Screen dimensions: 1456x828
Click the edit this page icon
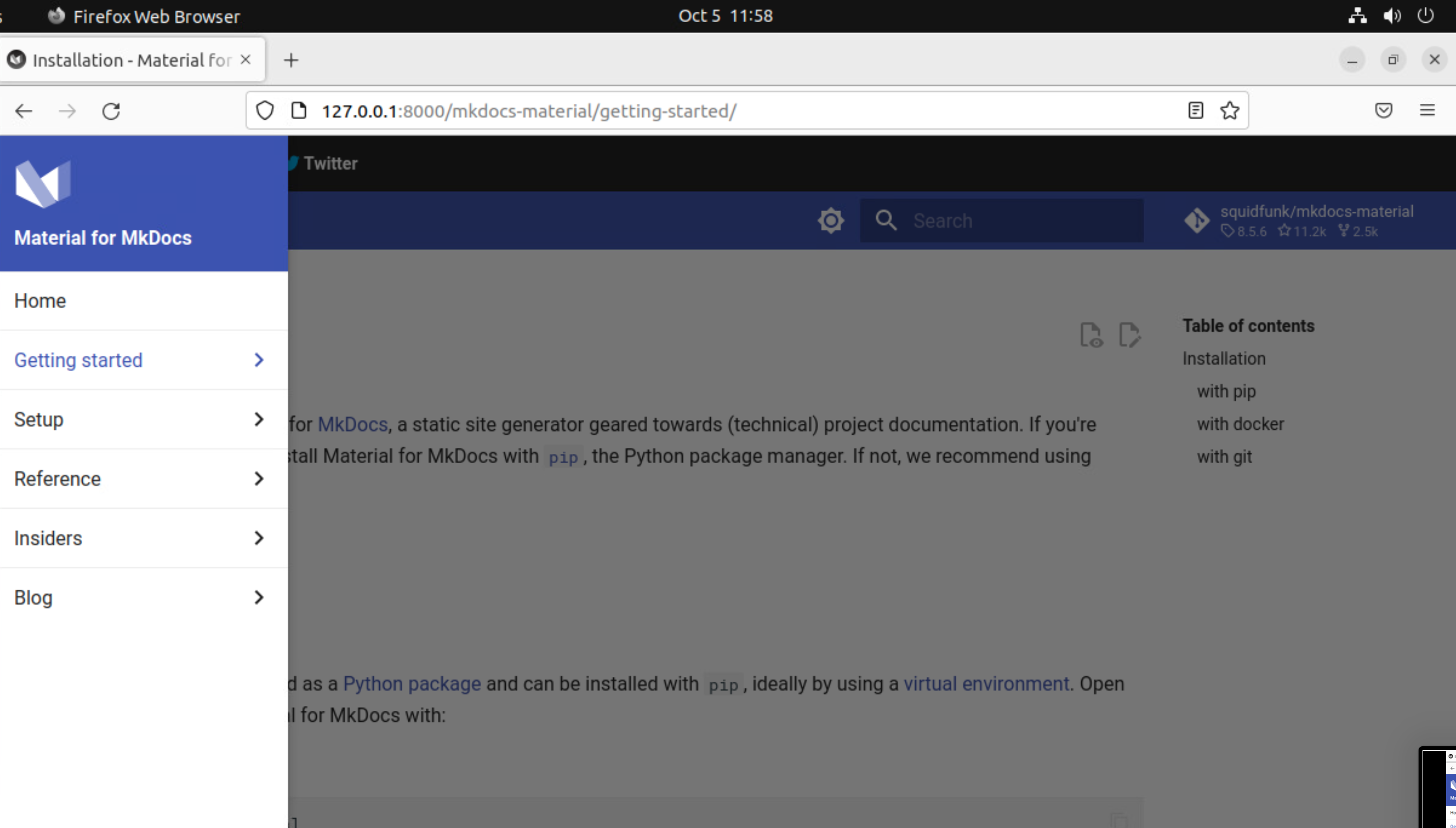(x=1129, y=334)
